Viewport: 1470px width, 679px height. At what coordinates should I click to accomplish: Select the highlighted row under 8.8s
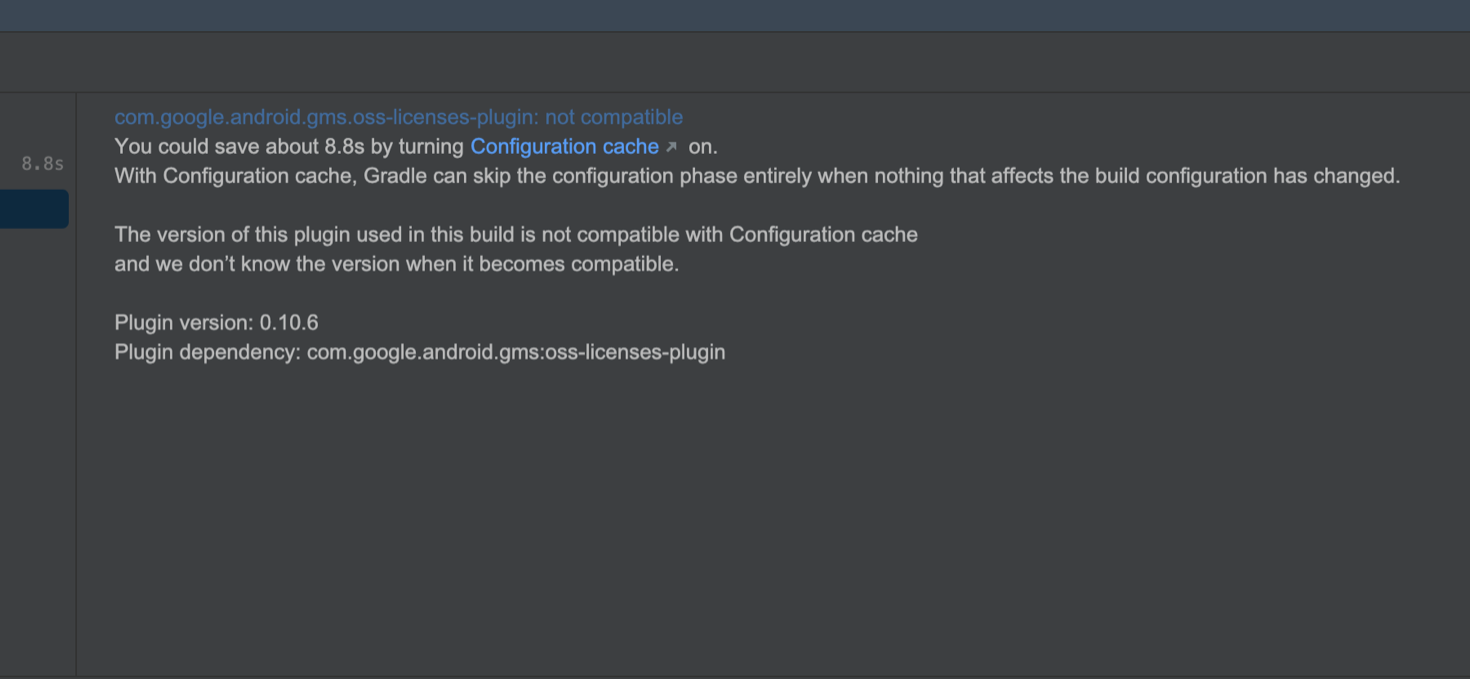tap(34, 209)
